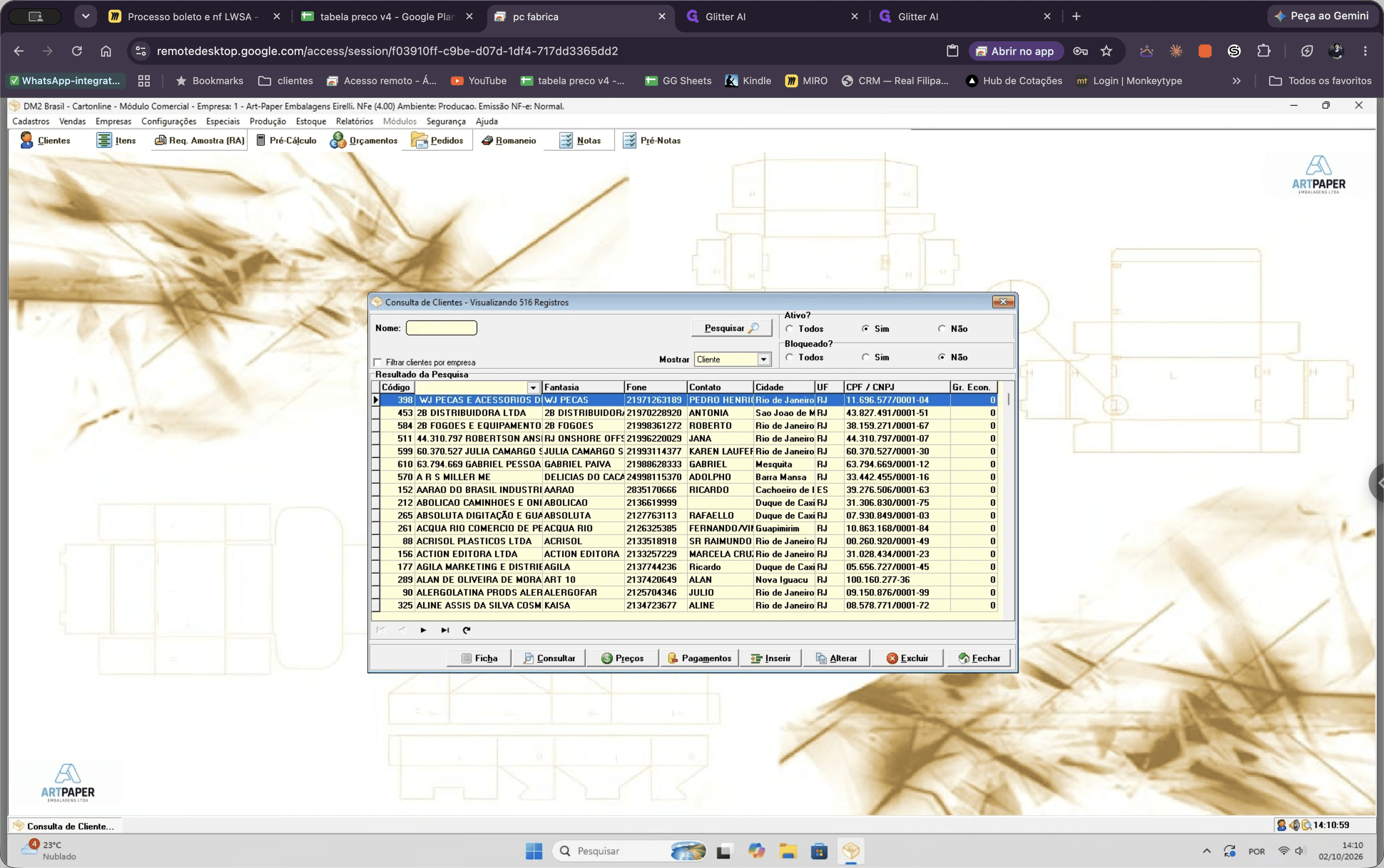This screenshot has width=1384, height=868.
Task: Open the Romaneio toolbar button
Action: 509,140
